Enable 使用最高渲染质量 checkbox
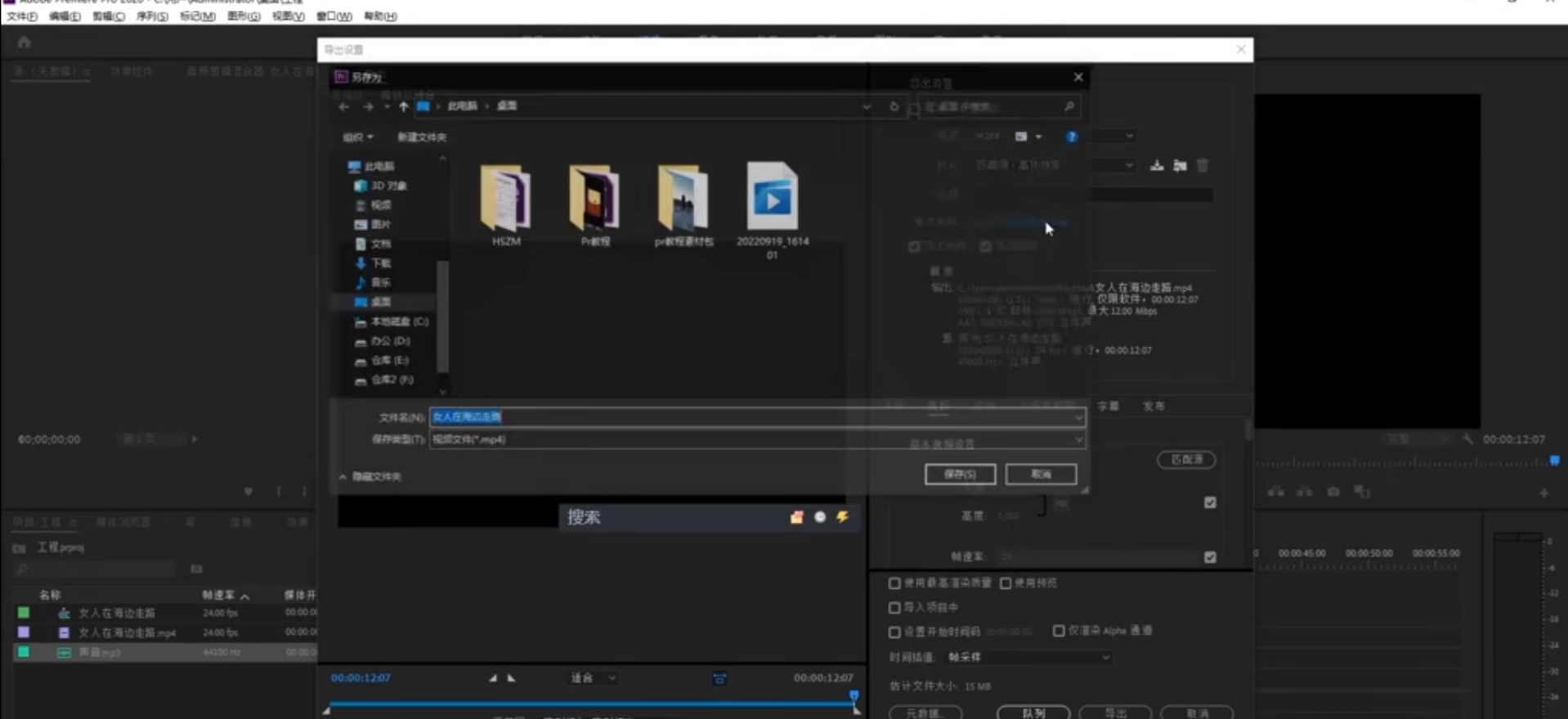 894,583
